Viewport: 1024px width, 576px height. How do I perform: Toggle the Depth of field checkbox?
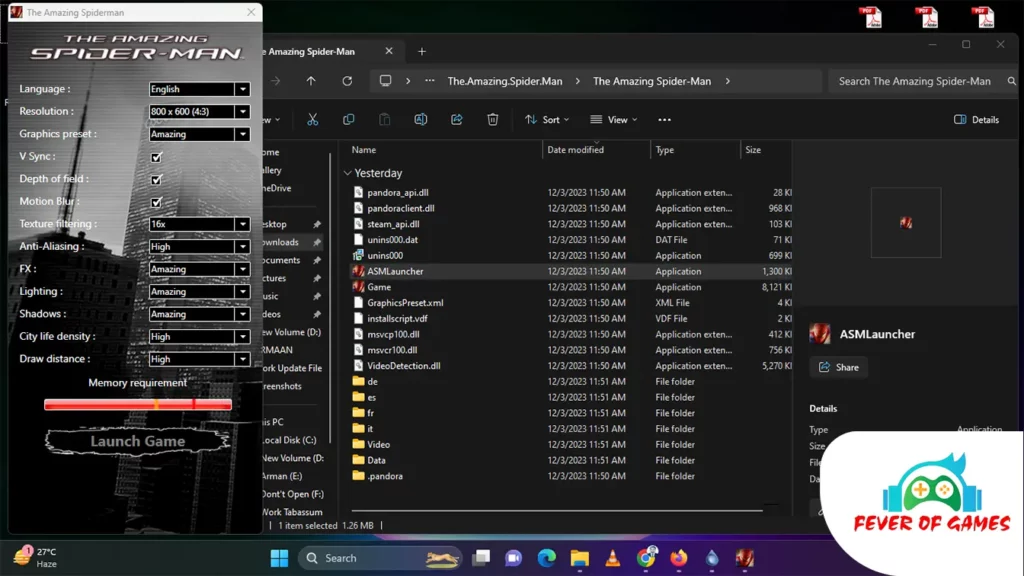coord(156,180)
